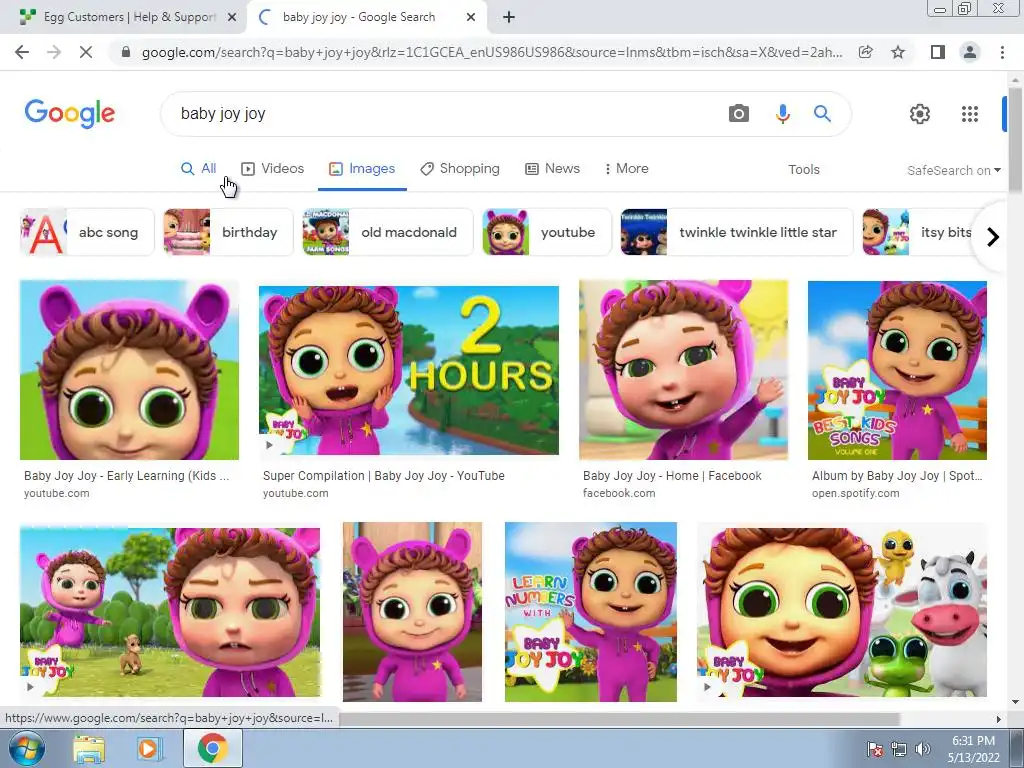Screen dimensions: 1024x768
Task: Open the SafeSearch on dropdown
Action: tap(953, 170)
